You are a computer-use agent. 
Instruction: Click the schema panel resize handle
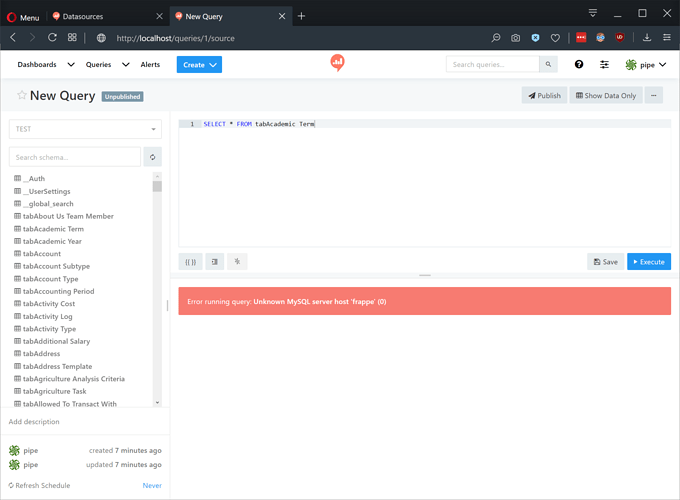167,306
